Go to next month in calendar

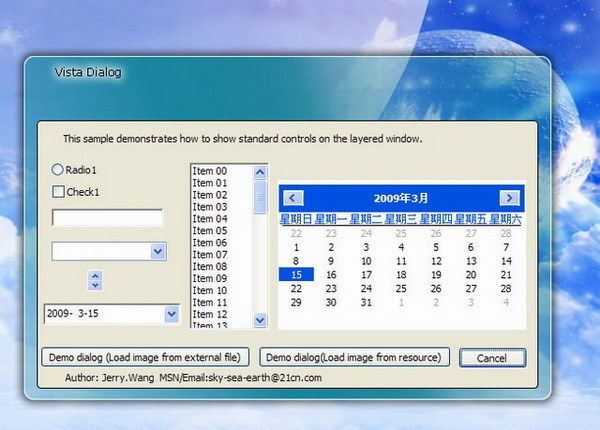click(509, 198)
